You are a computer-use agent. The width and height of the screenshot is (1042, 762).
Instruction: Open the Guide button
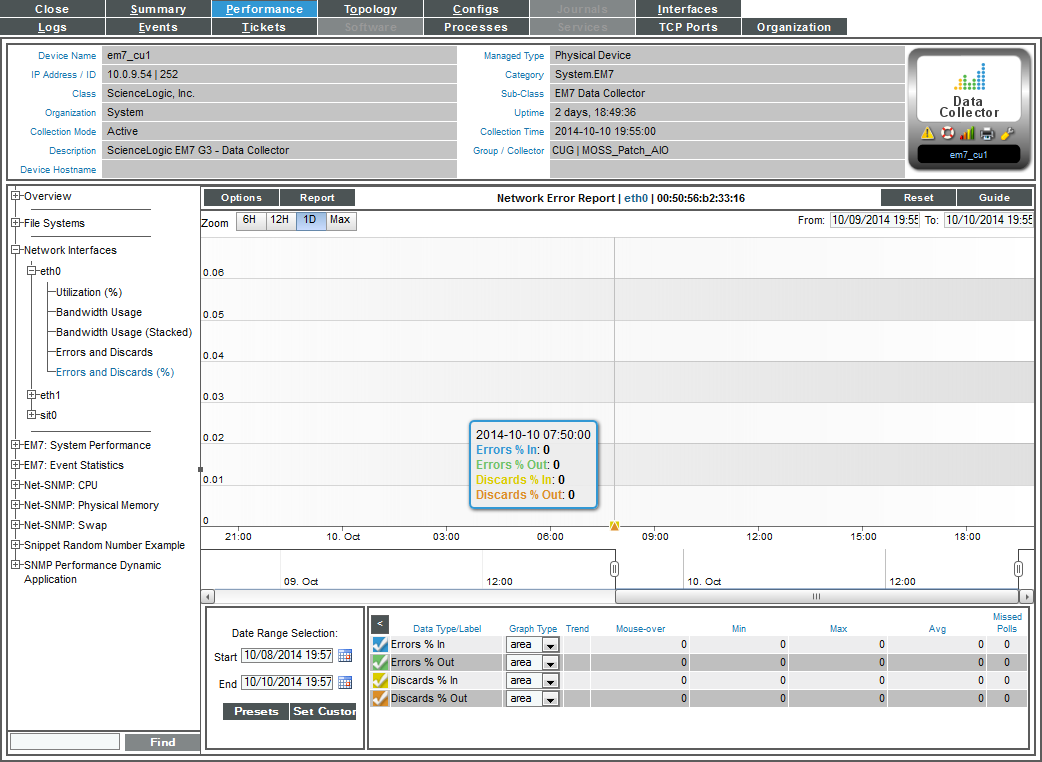click(x=994, y=197)
